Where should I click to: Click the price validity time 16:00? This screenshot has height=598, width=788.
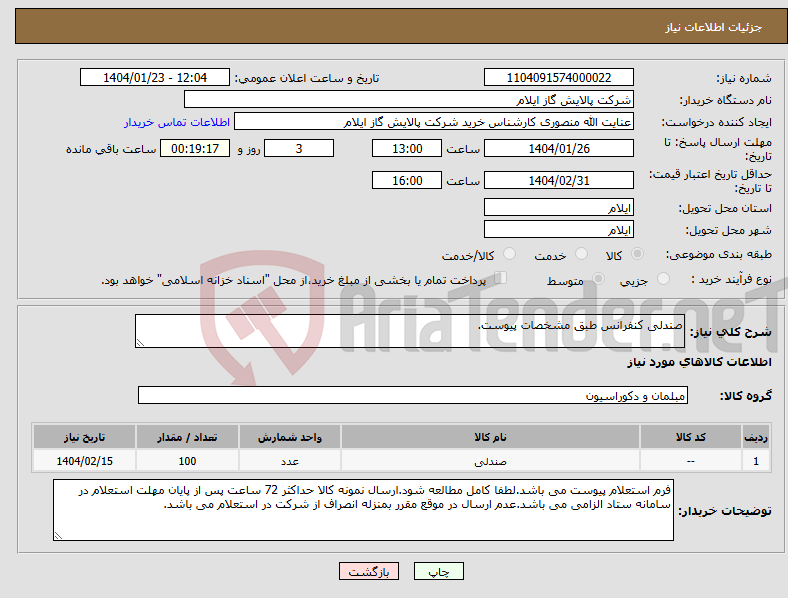click(407, 180)
